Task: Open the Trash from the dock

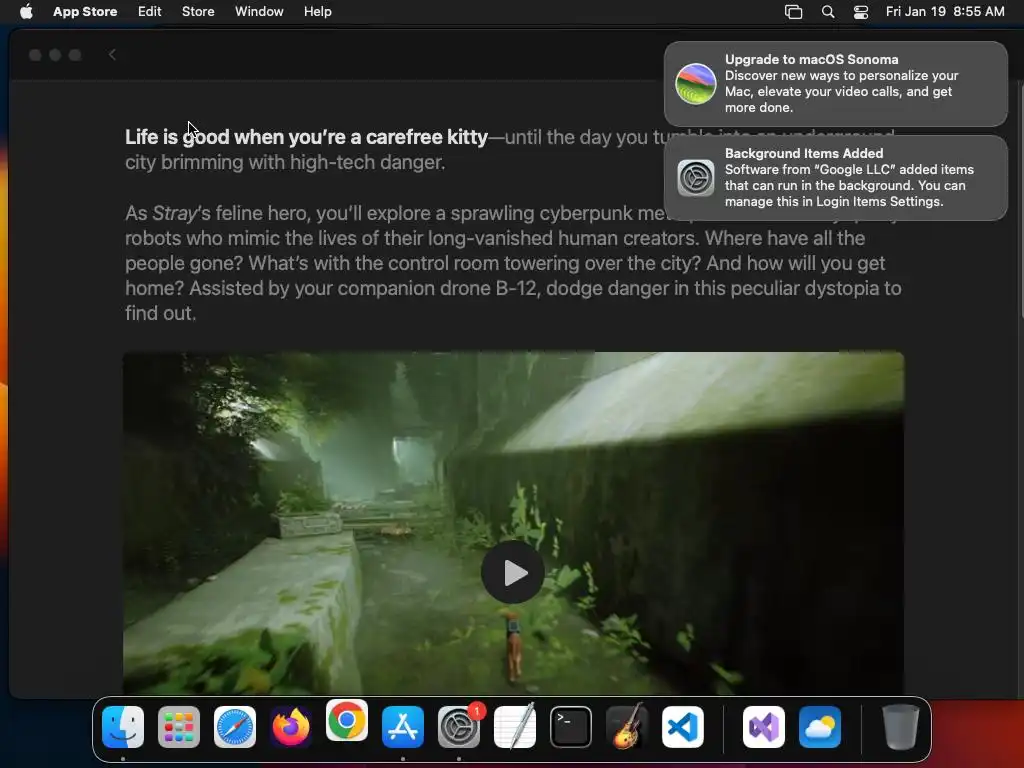Action: [901, 727]
